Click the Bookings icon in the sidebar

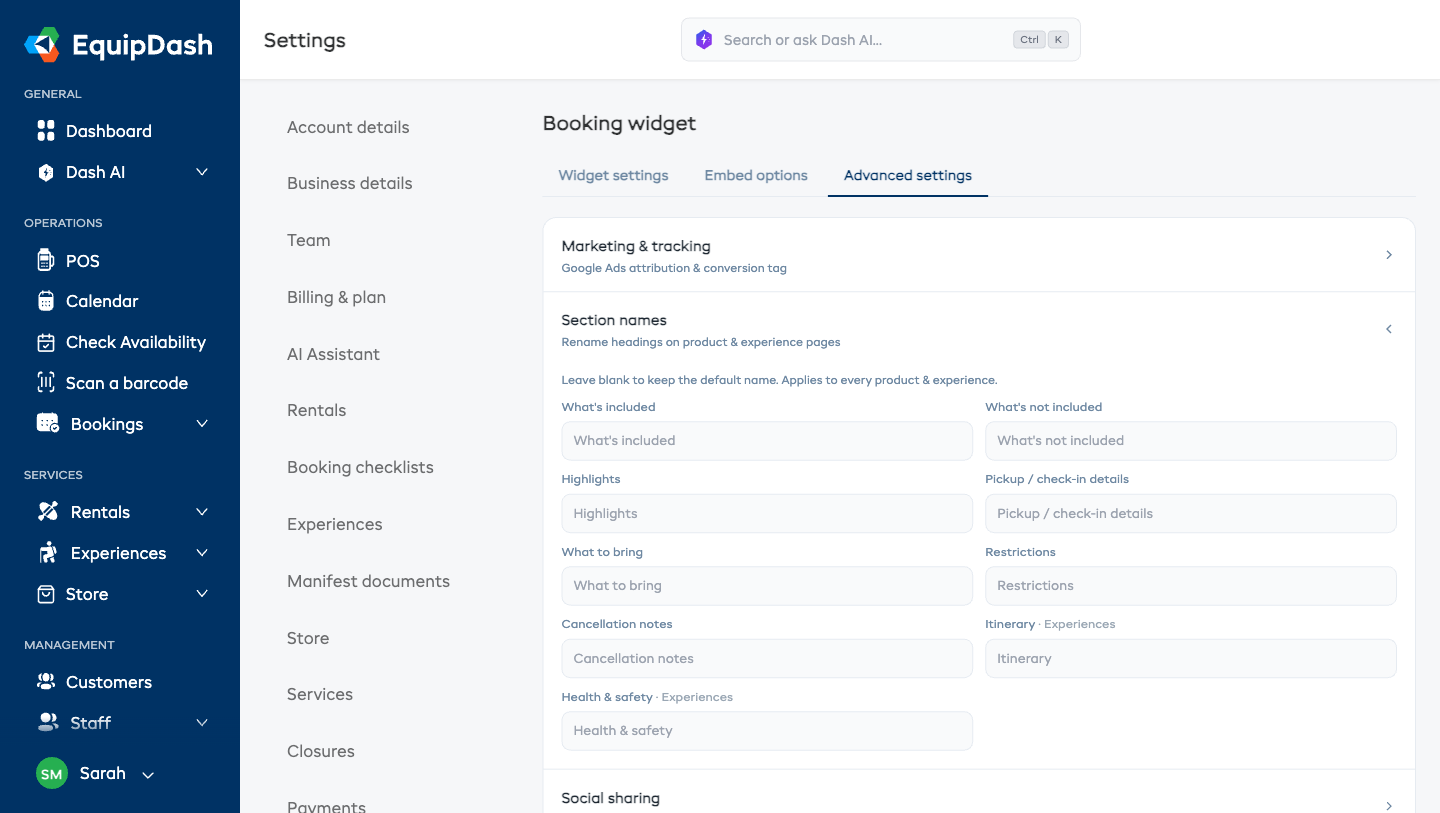coord(47,423)
